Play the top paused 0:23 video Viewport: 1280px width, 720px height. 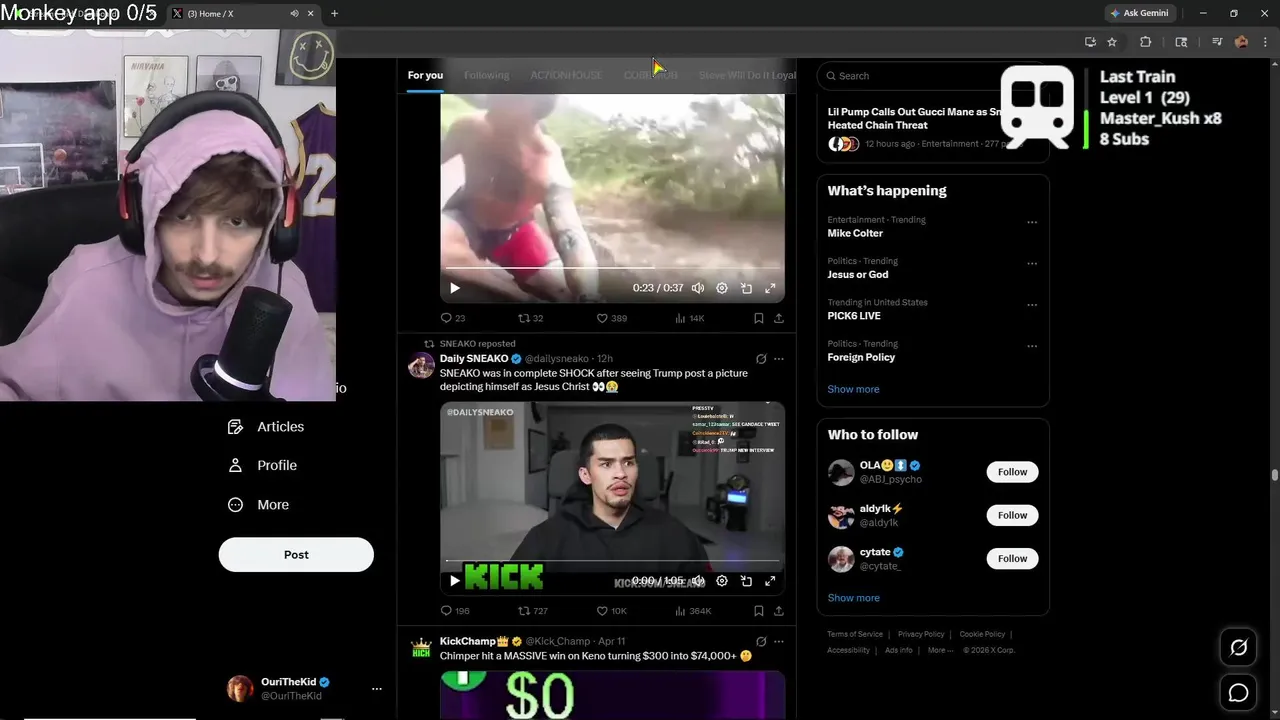[x=455, y=288]
